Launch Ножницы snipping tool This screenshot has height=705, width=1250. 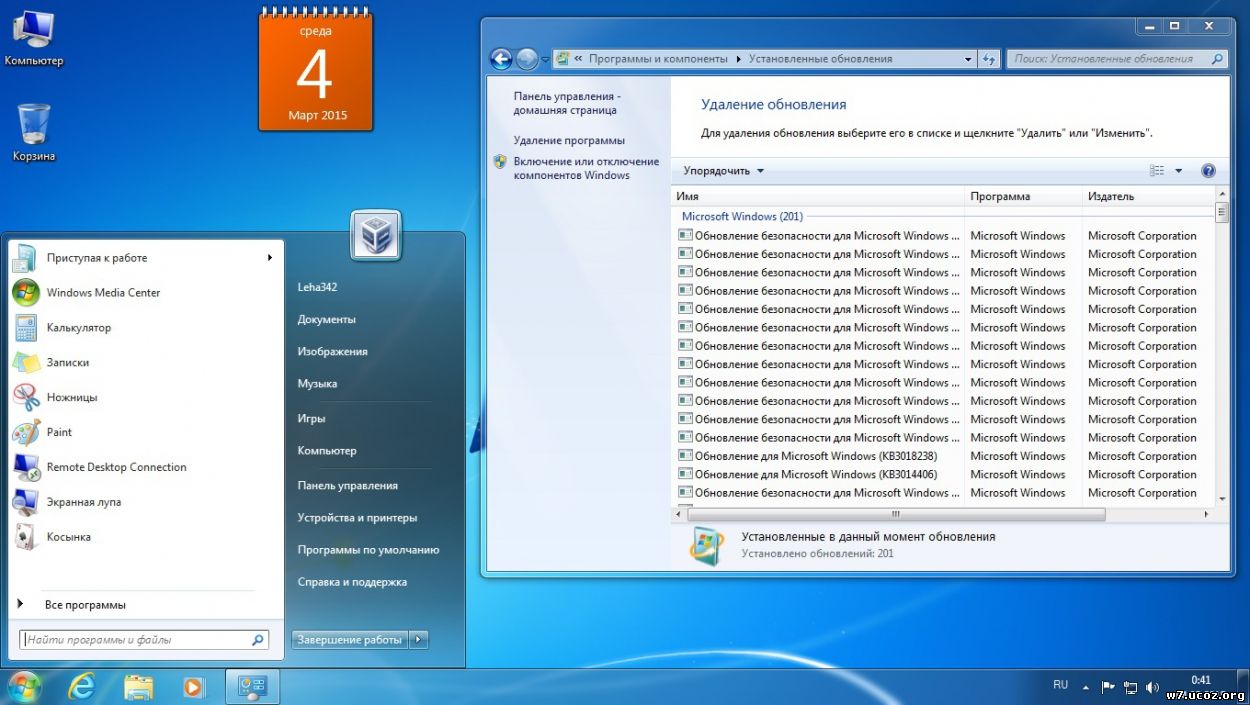tap(146, 397)
